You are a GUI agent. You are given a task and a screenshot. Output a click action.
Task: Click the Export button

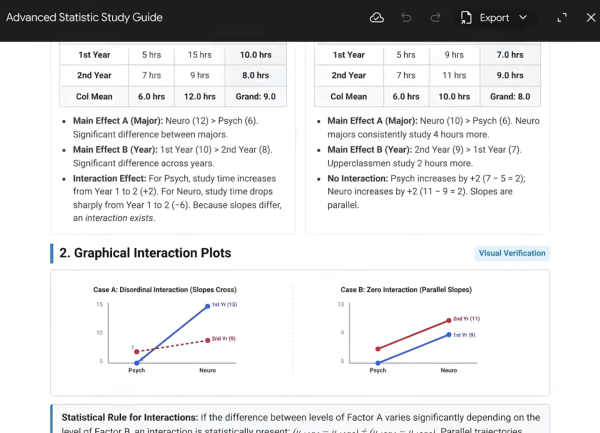(x=494, y=18)
